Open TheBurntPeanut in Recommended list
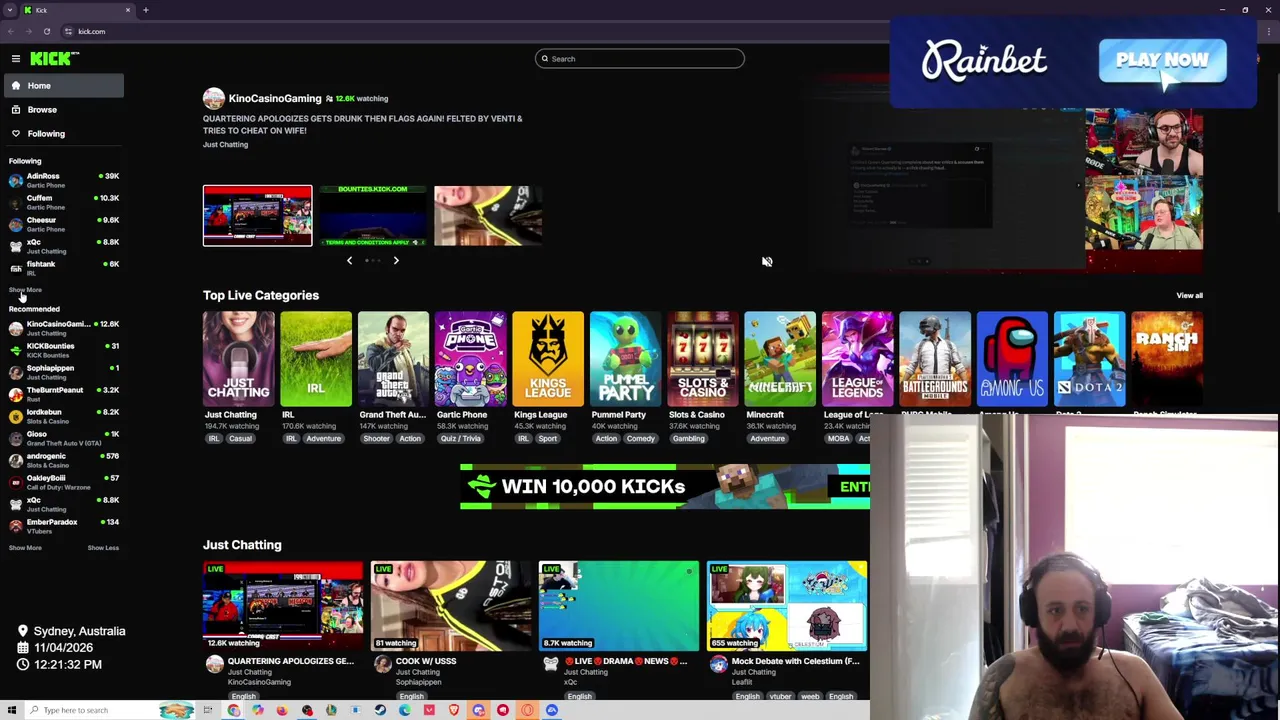 pyautogui.click(x=62, y=394)
